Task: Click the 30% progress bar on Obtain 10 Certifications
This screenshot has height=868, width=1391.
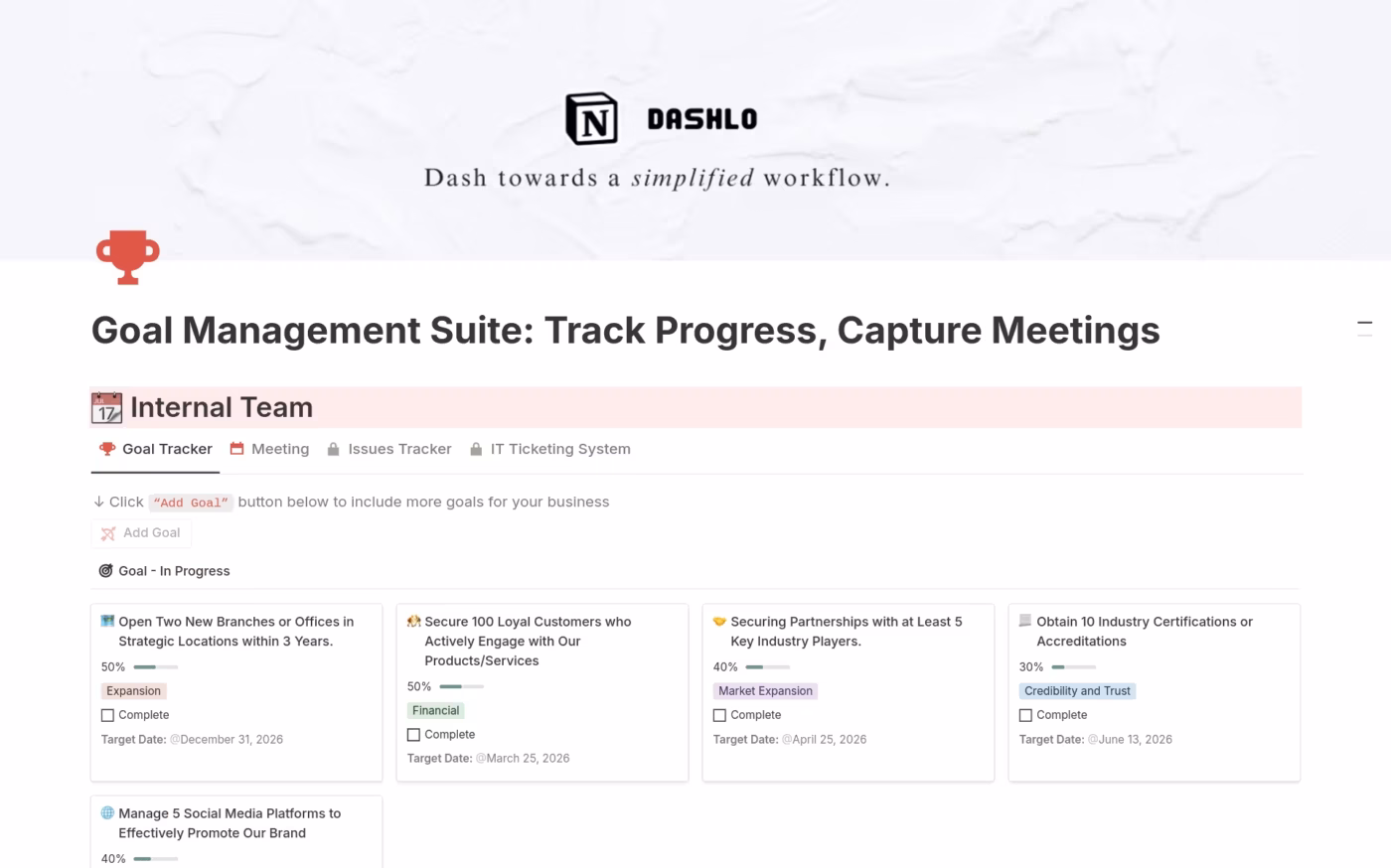Action: click(x=1074, y=667)
